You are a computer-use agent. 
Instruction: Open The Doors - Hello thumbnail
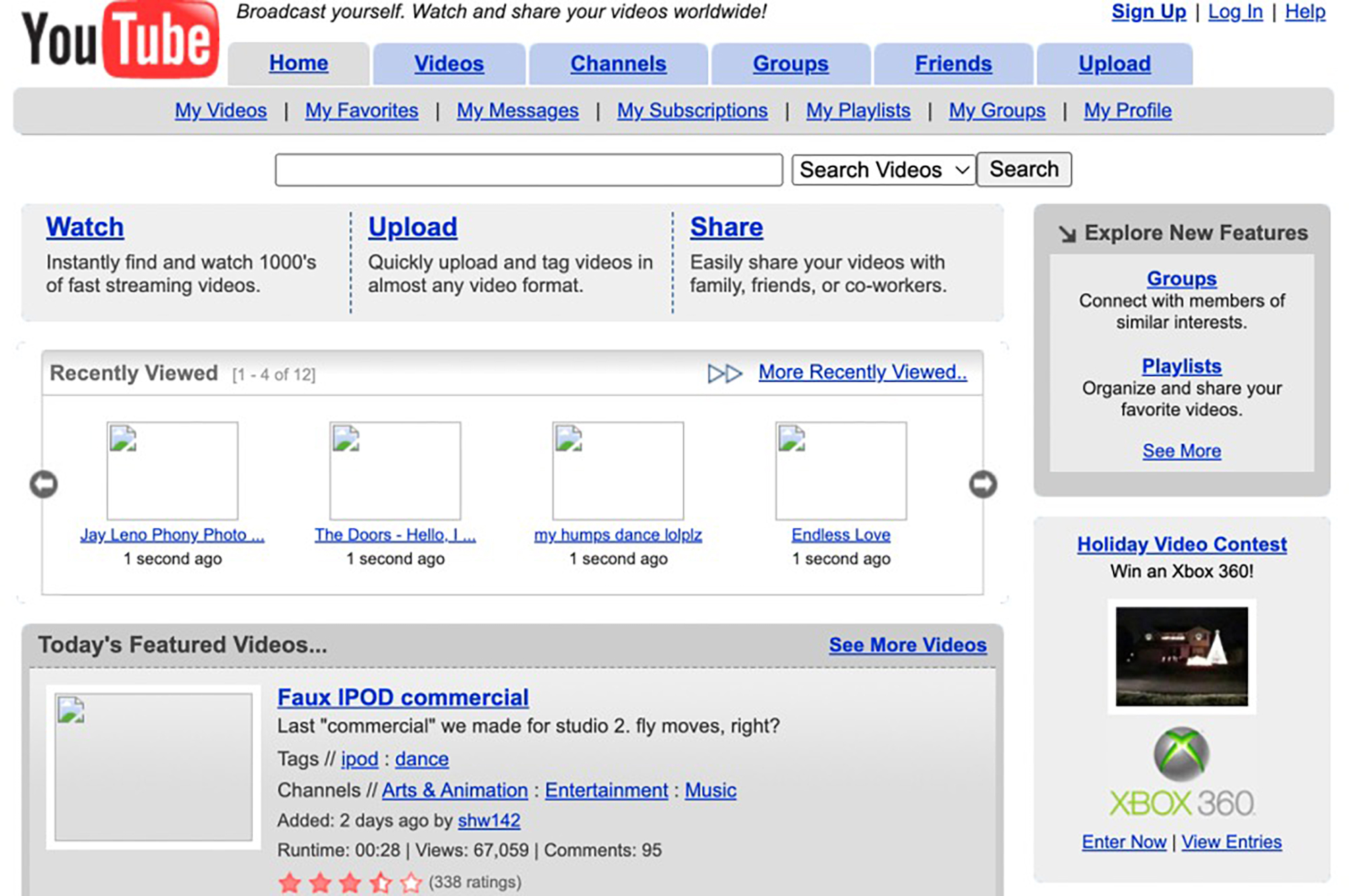pos(395,471)
